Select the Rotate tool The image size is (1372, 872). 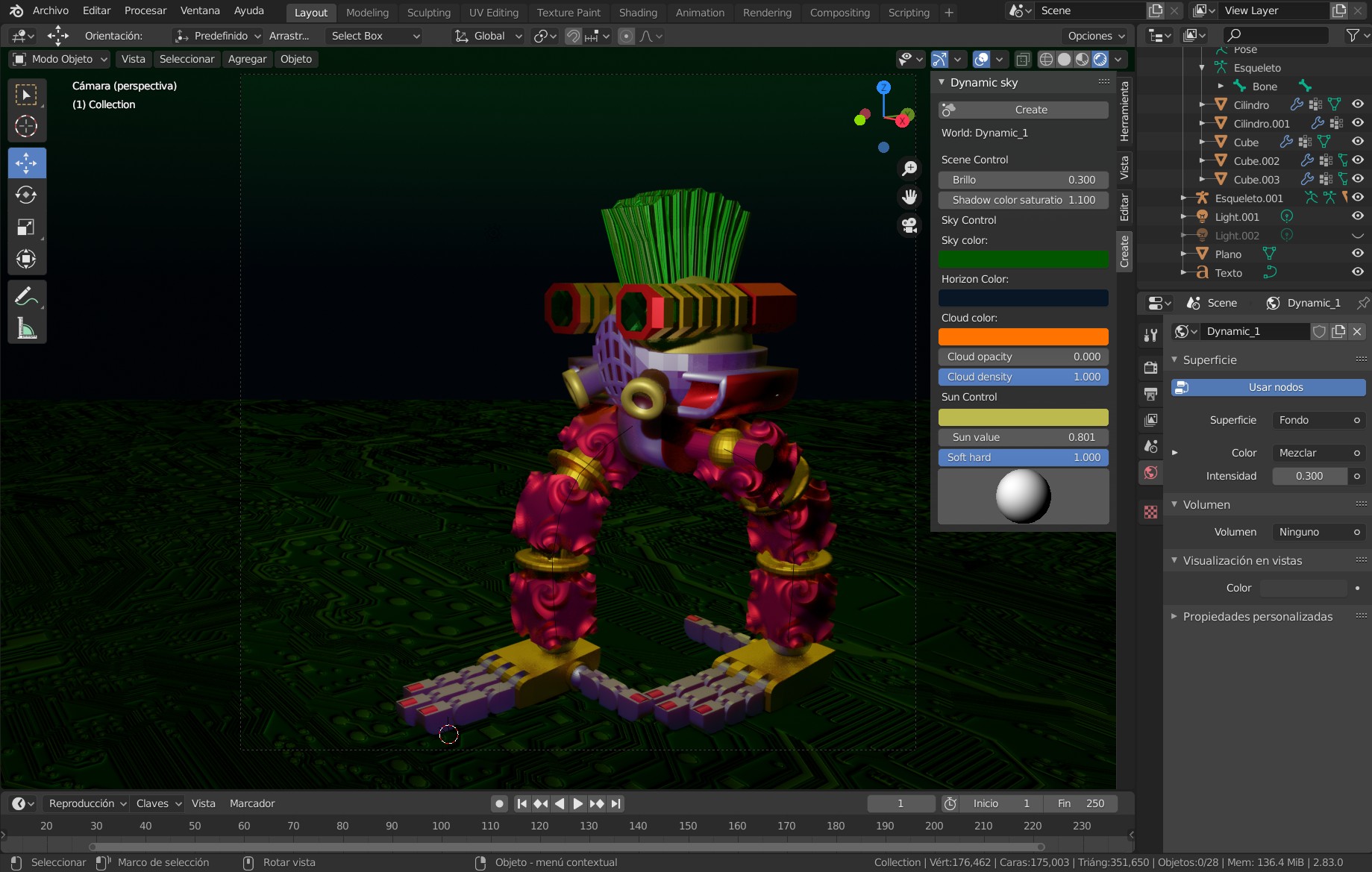click(x=26, y=195)
